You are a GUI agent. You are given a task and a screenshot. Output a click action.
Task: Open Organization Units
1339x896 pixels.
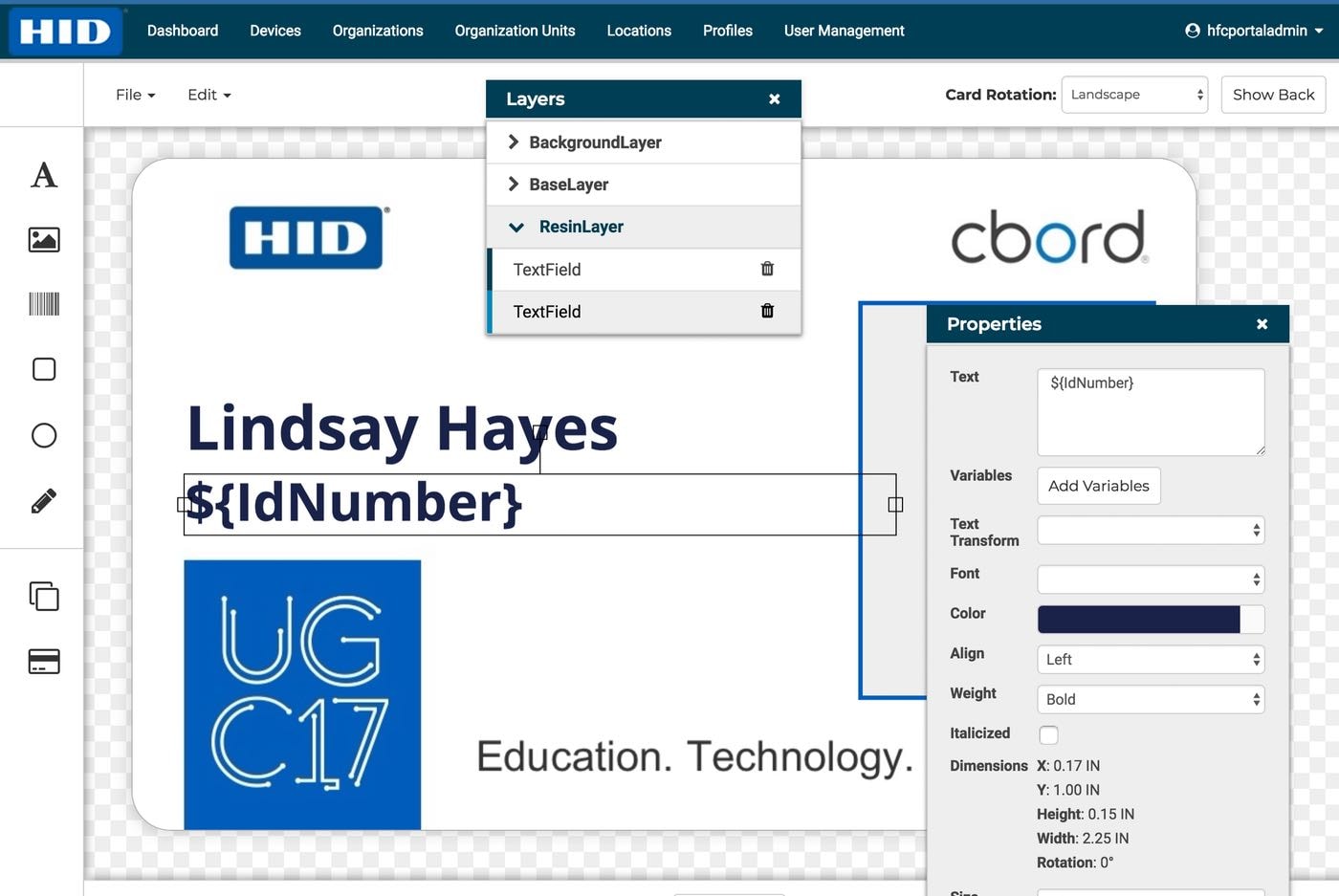pyautogui.click(x=515, y=31)
